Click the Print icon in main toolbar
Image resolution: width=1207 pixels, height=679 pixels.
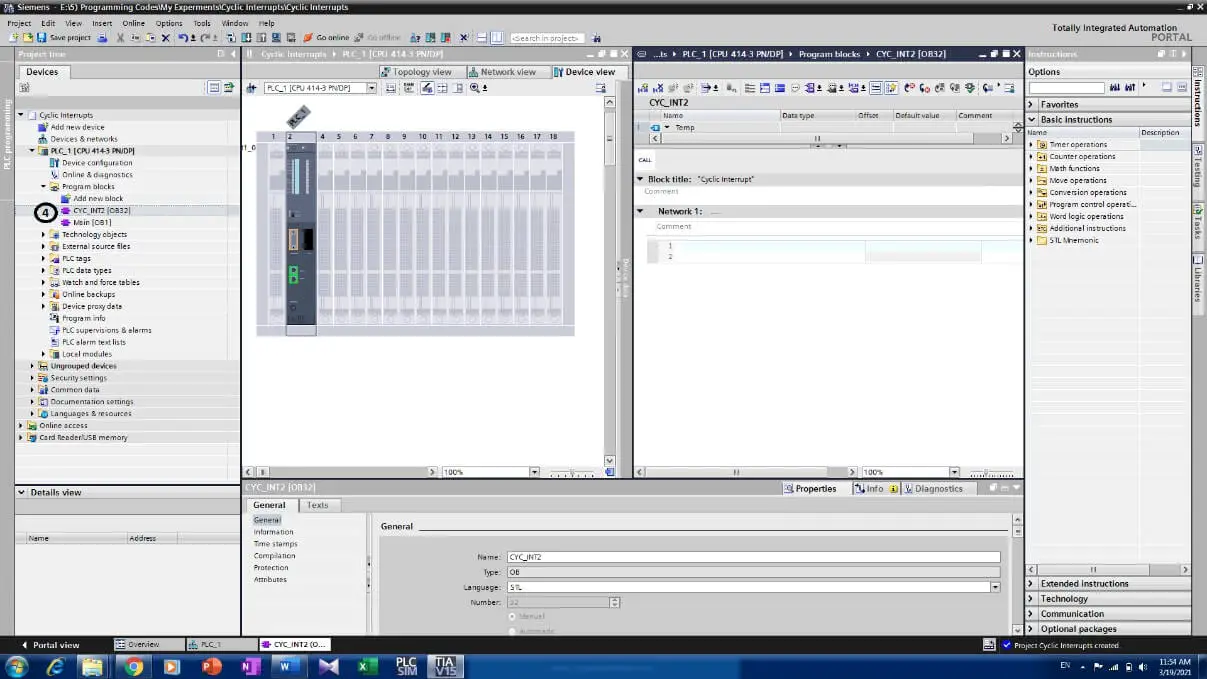[102, 37]
